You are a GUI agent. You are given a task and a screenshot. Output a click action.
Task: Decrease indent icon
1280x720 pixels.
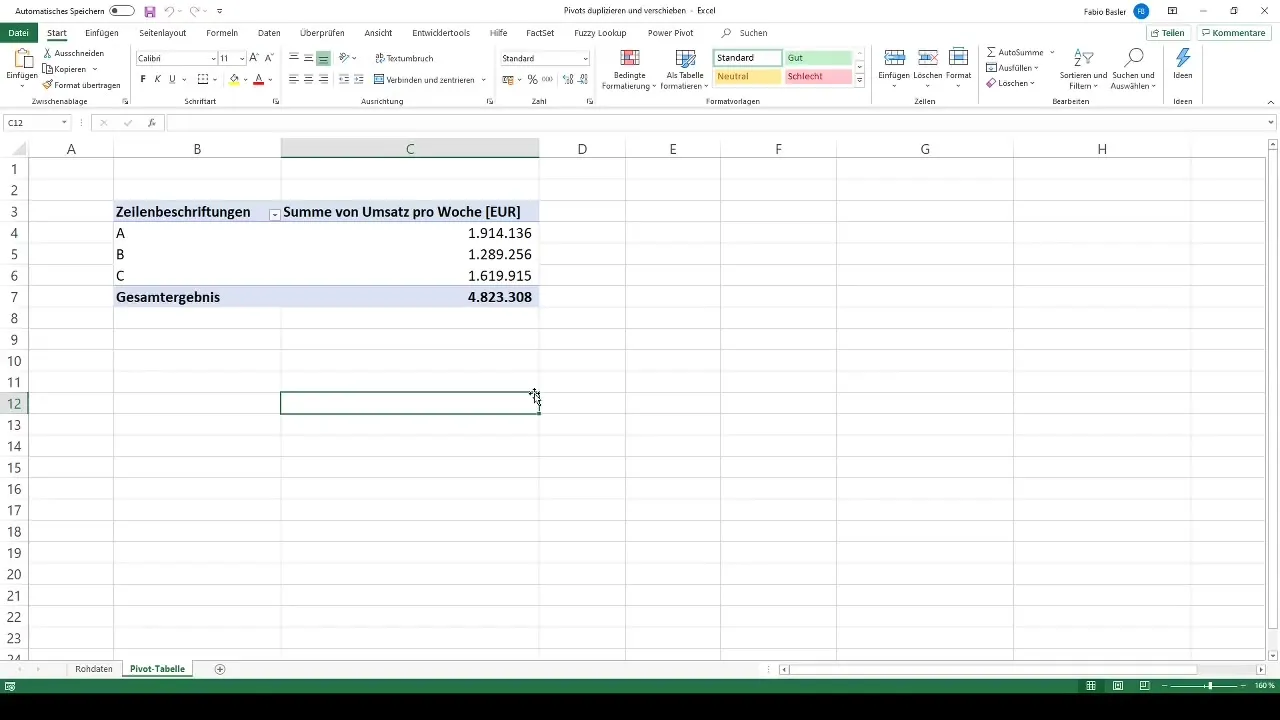[345, 79]
